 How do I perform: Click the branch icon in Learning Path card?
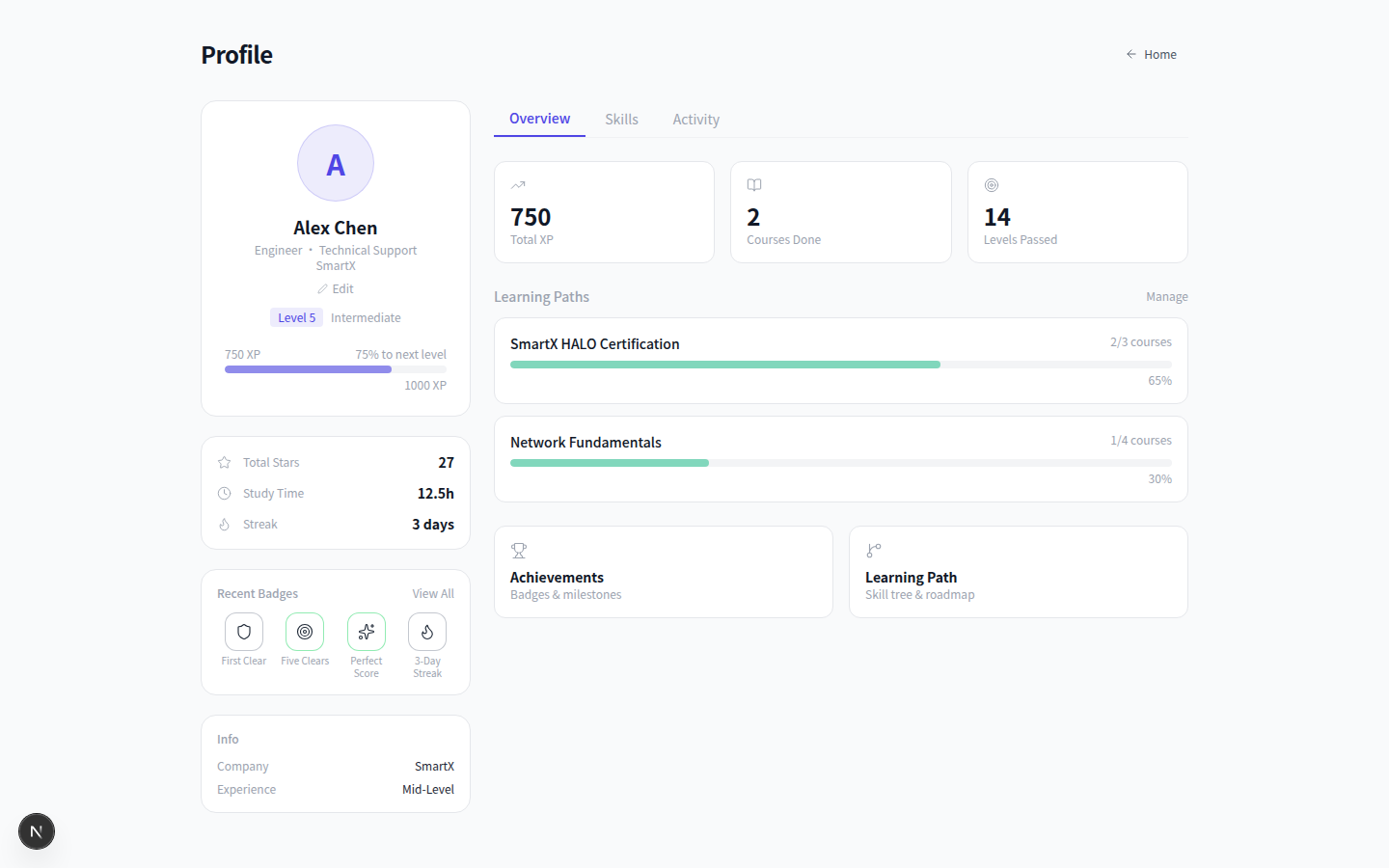coord(874,551)
